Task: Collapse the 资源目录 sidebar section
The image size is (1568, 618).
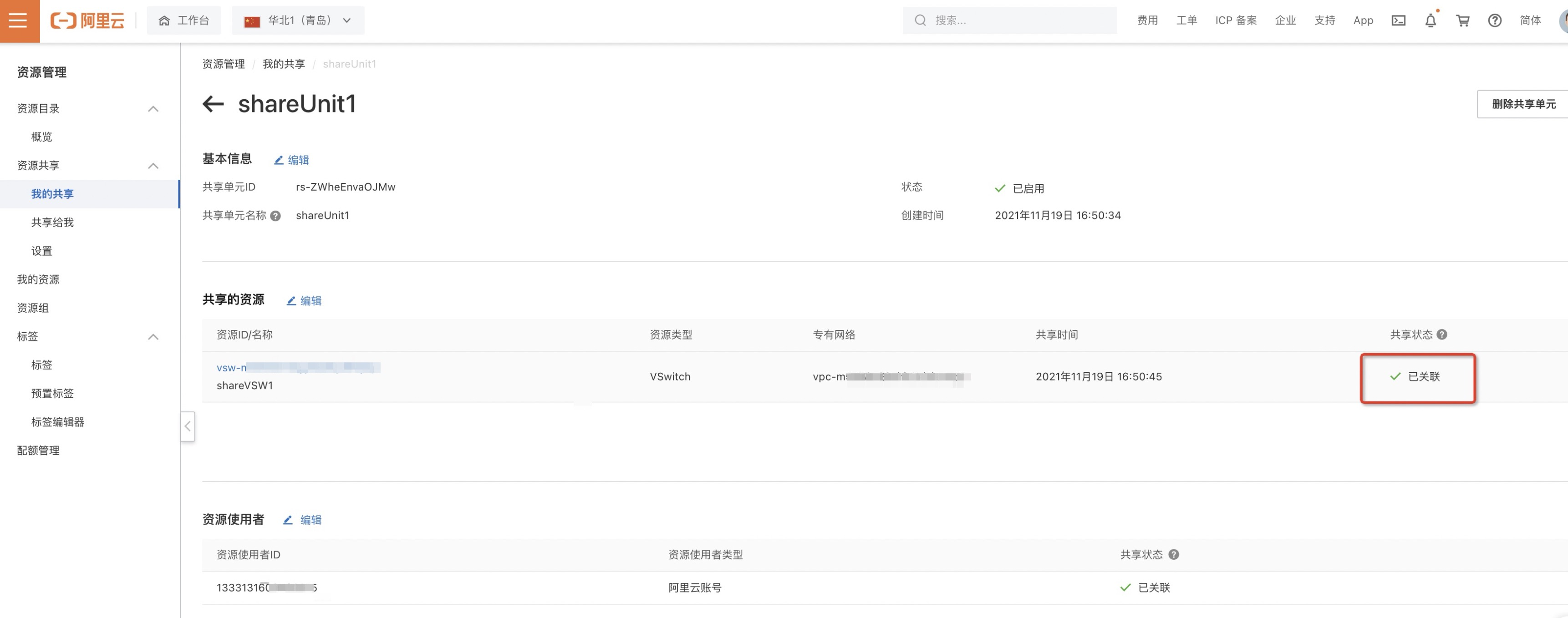Action: [x=153, y=109]
